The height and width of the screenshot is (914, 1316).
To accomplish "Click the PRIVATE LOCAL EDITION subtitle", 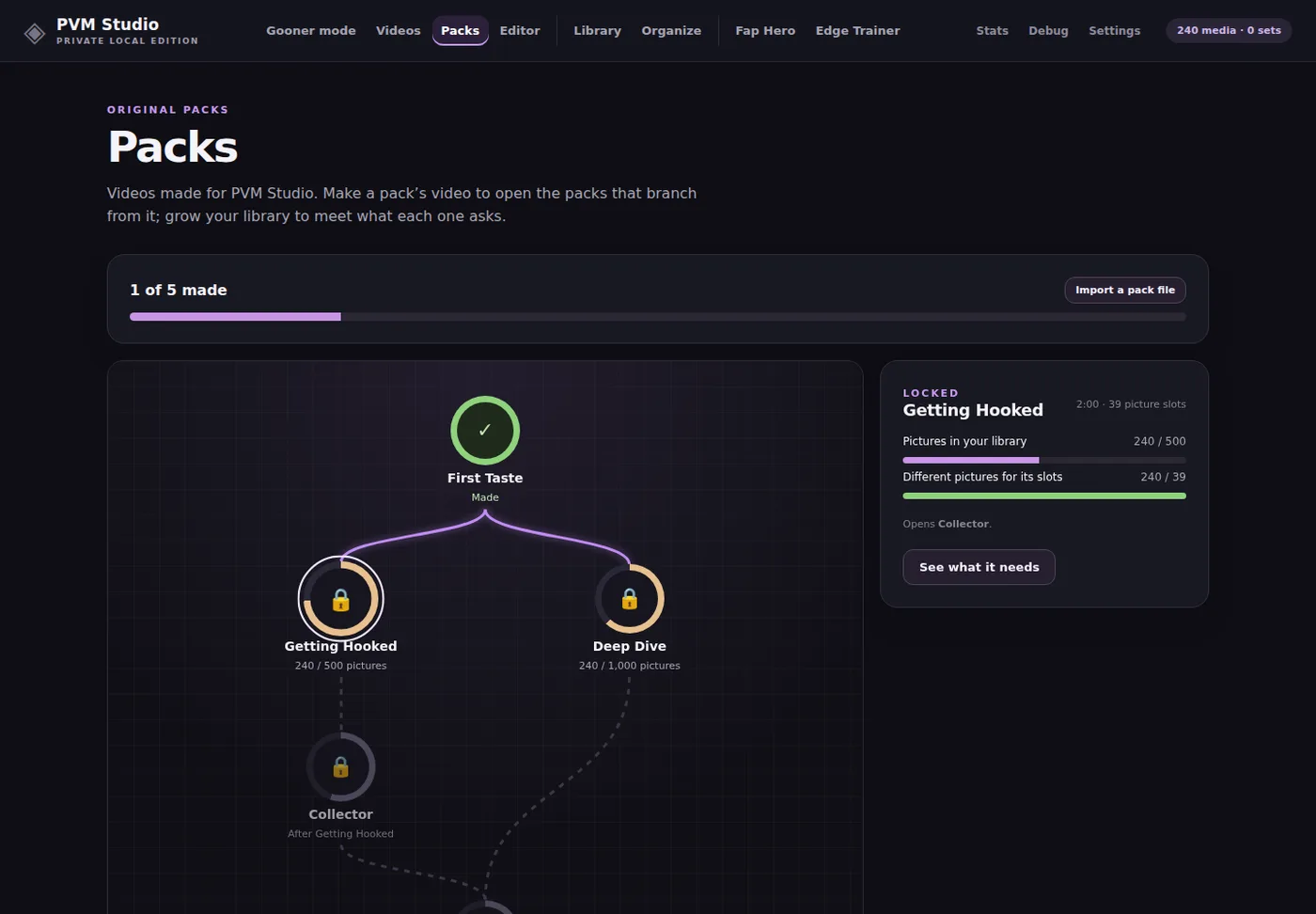I will [x=127, y=41].
